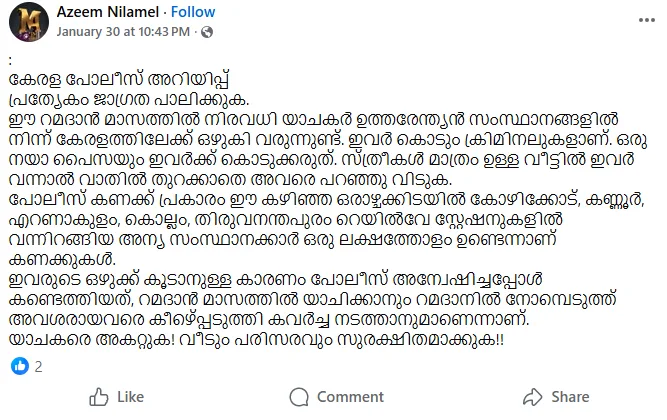Screen dimensions: 667x420
Task: Open the January 30 at 10:43 PM timestamp
Action: (x=124, y=33)
